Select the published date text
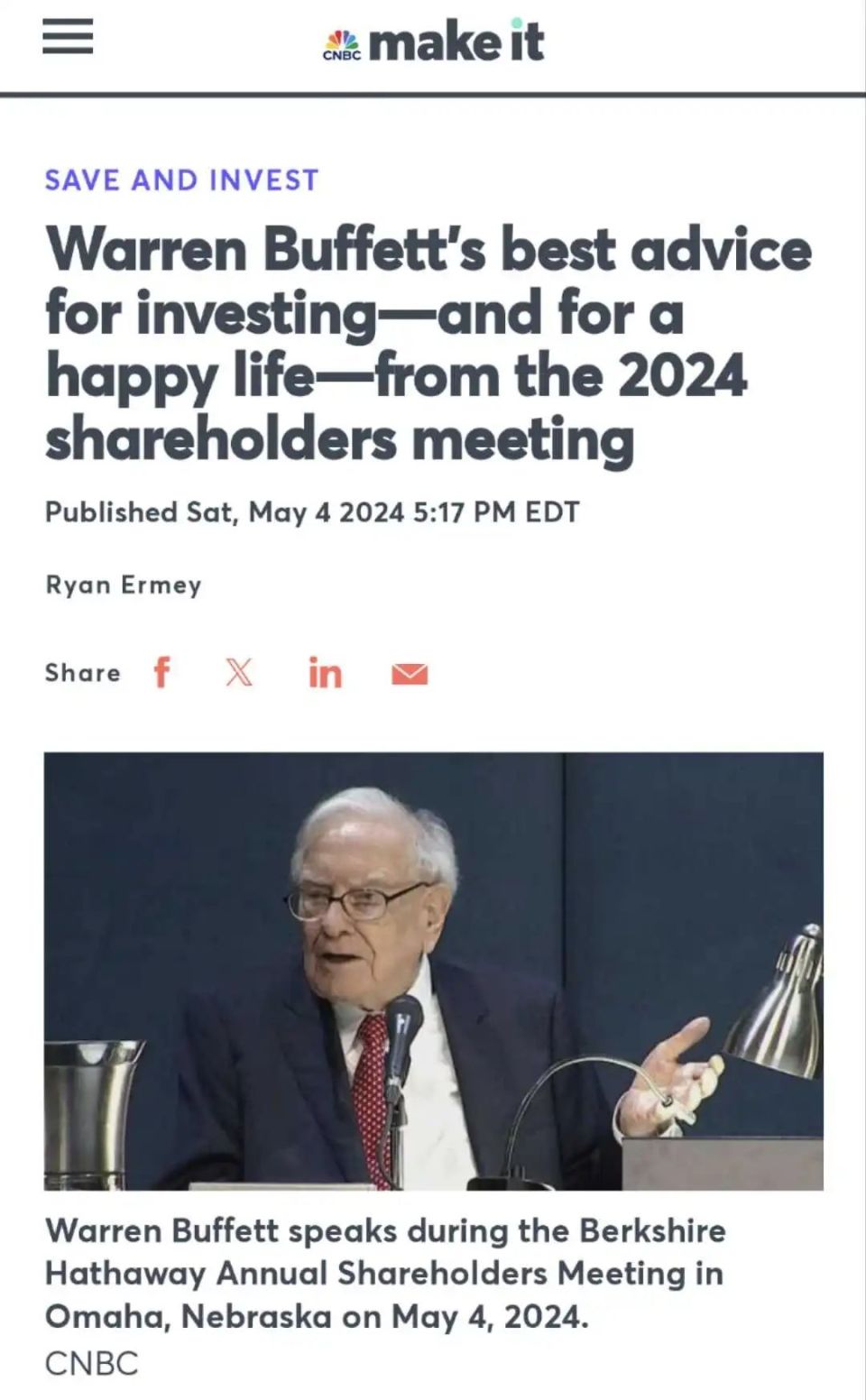Image resolution: width=866 pixels, height=1400 pixels. (x=314, y=511)
